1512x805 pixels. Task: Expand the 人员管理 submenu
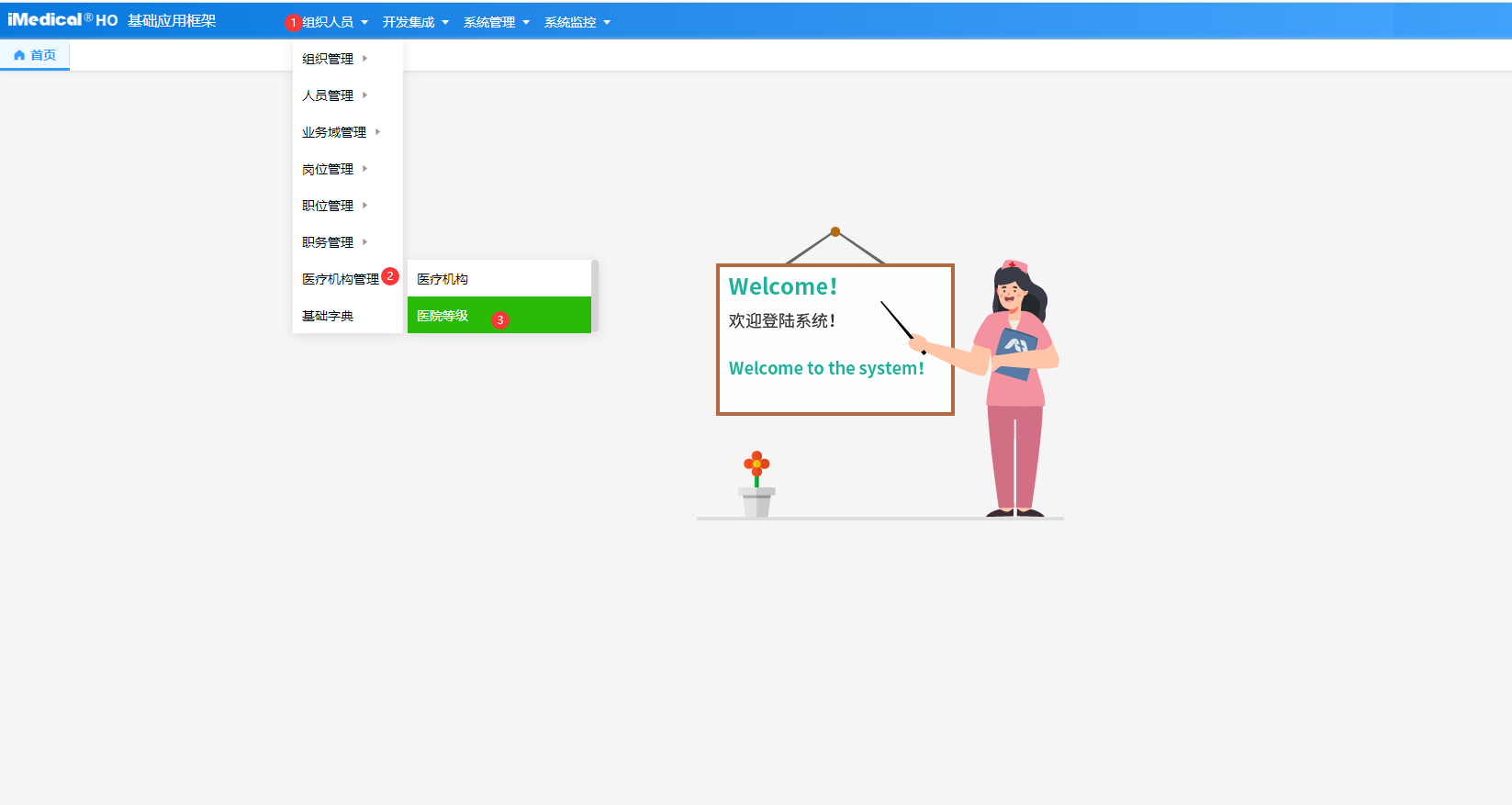pyautogui.click(x=329, y=95)
